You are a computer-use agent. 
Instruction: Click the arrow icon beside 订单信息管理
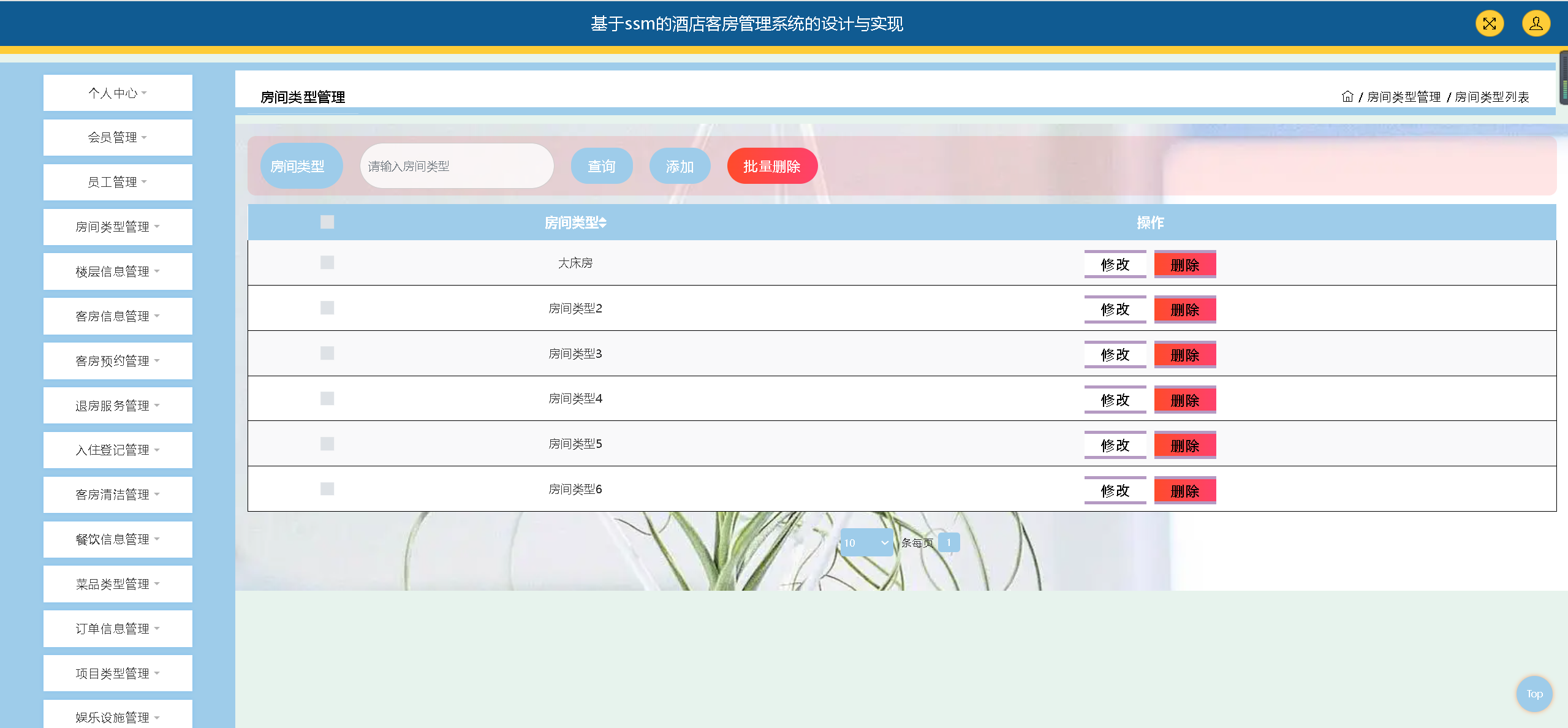[x=157, y=628]
